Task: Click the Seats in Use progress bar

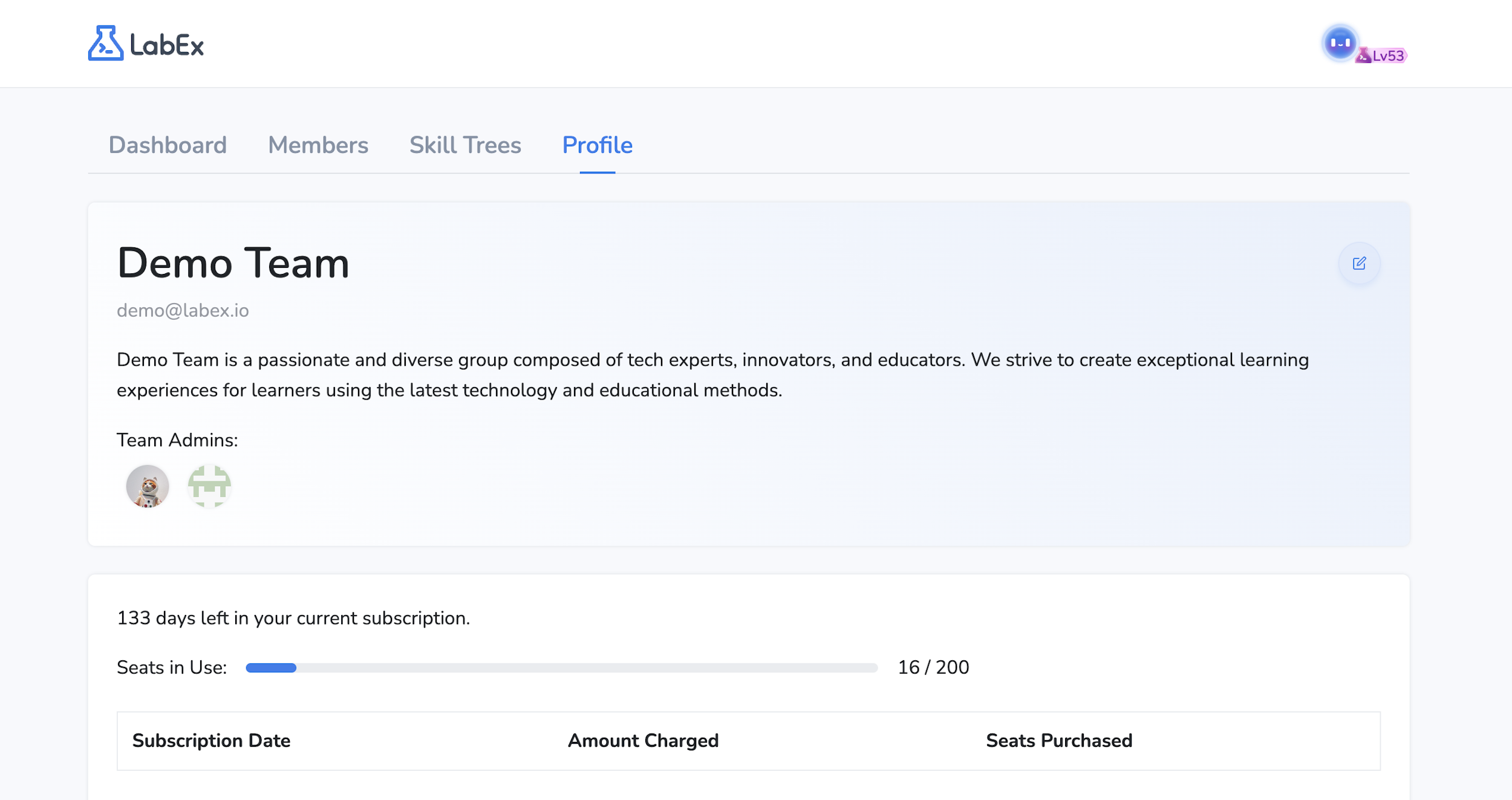Action: (559, 668)
